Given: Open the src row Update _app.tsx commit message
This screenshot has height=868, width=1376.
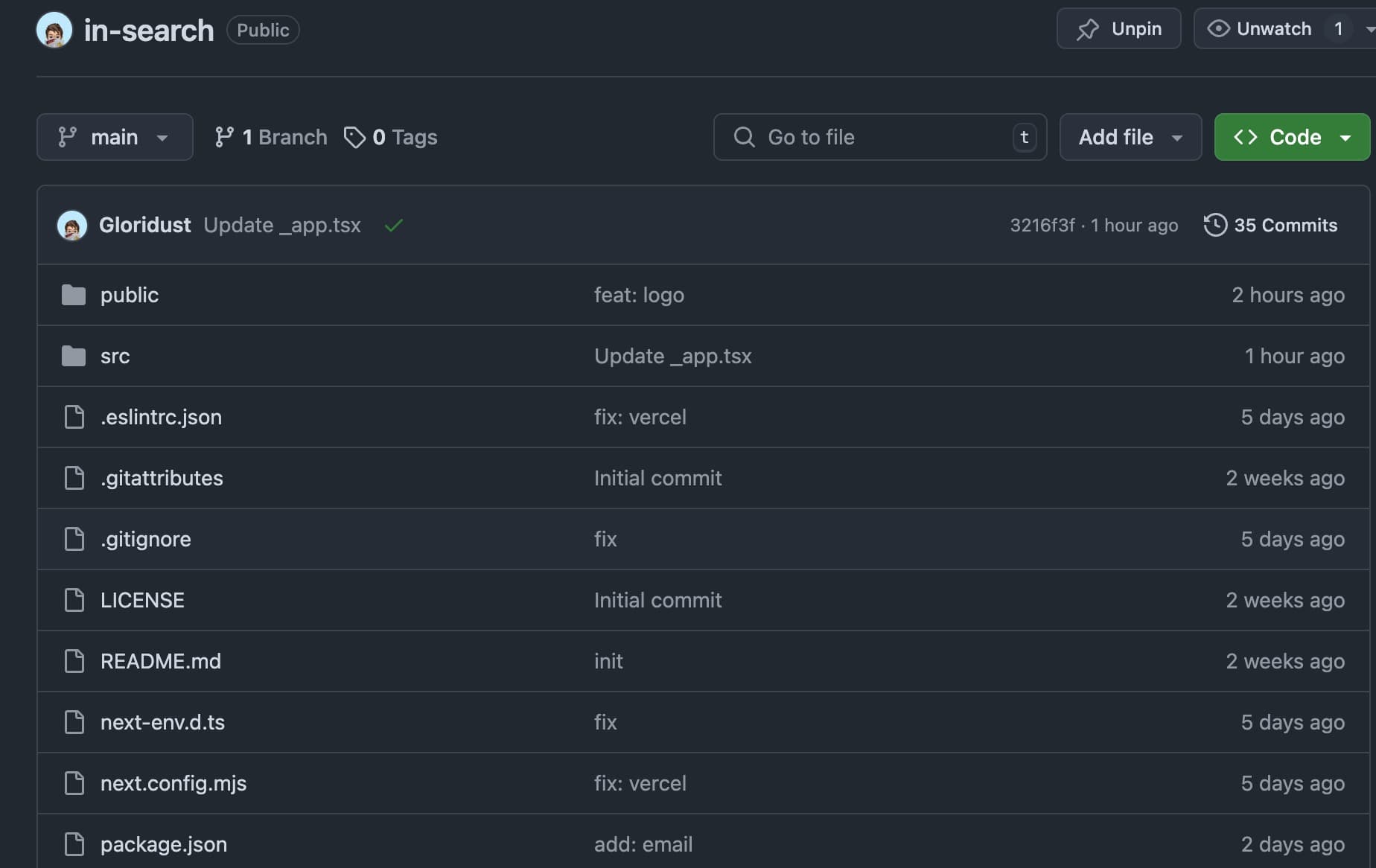Looking at the screenshot, I should click(673, 356).
